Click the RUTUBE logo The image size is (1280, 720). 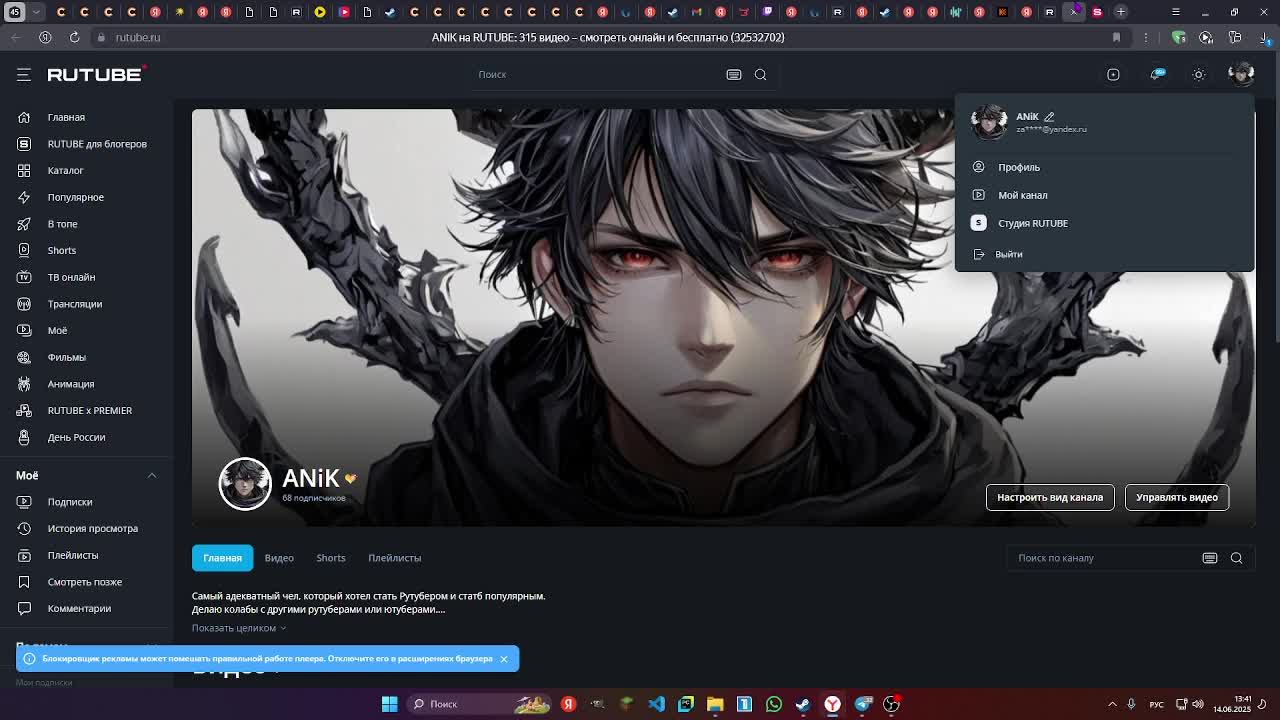[x=96, y=74]
